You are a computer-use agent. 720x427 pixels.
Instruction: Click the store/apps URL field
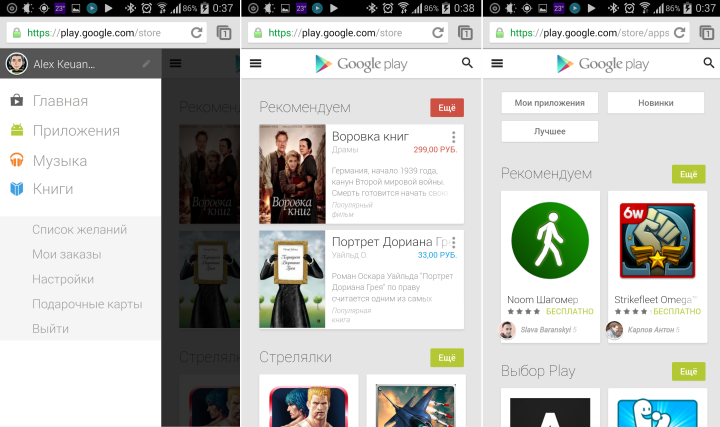(590, 33)
